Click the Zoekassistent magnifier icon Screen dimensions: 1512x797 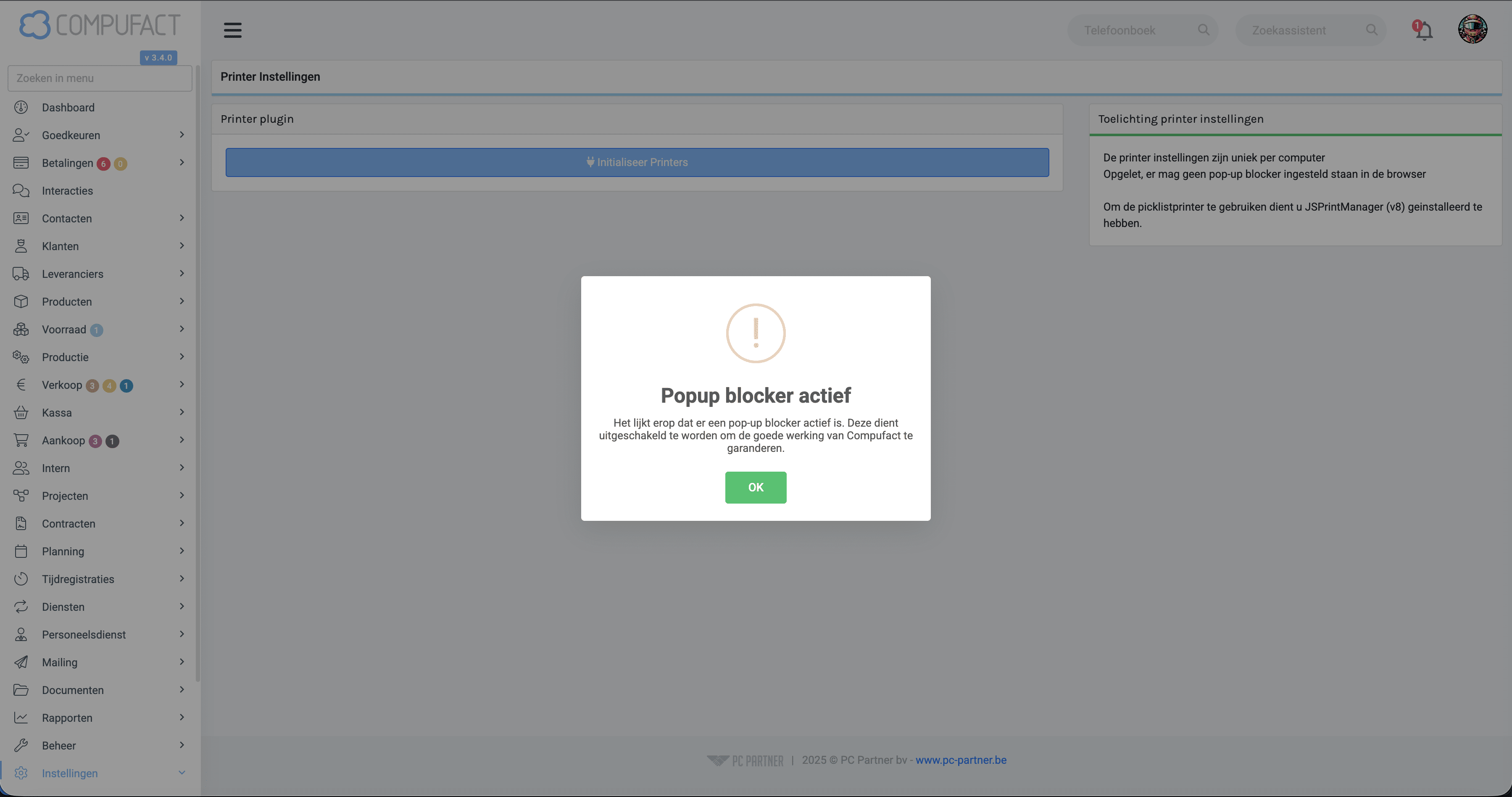(1371, 30)
